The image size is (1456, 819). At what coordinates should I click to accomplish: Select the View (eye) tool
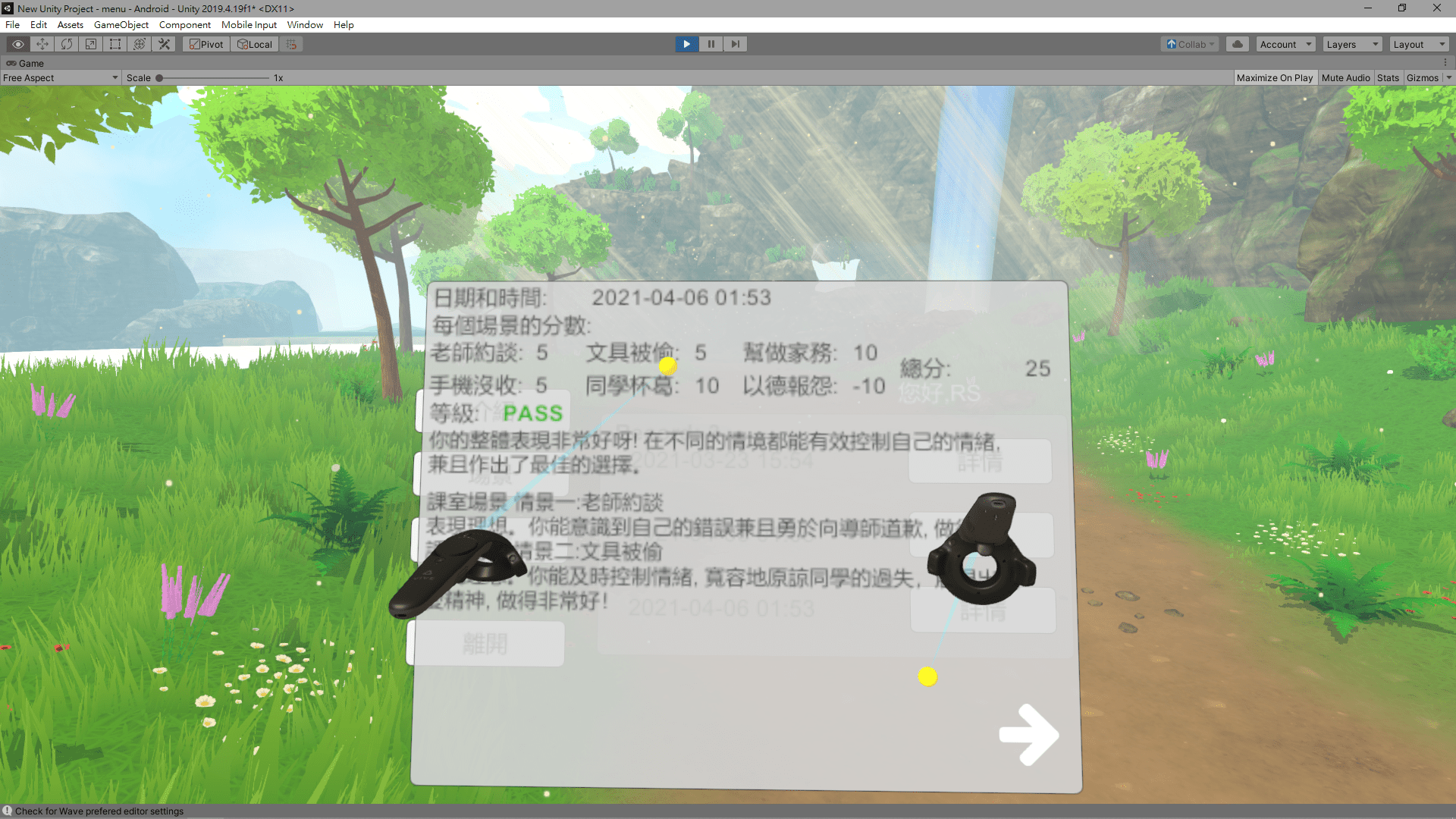point(17,44)
